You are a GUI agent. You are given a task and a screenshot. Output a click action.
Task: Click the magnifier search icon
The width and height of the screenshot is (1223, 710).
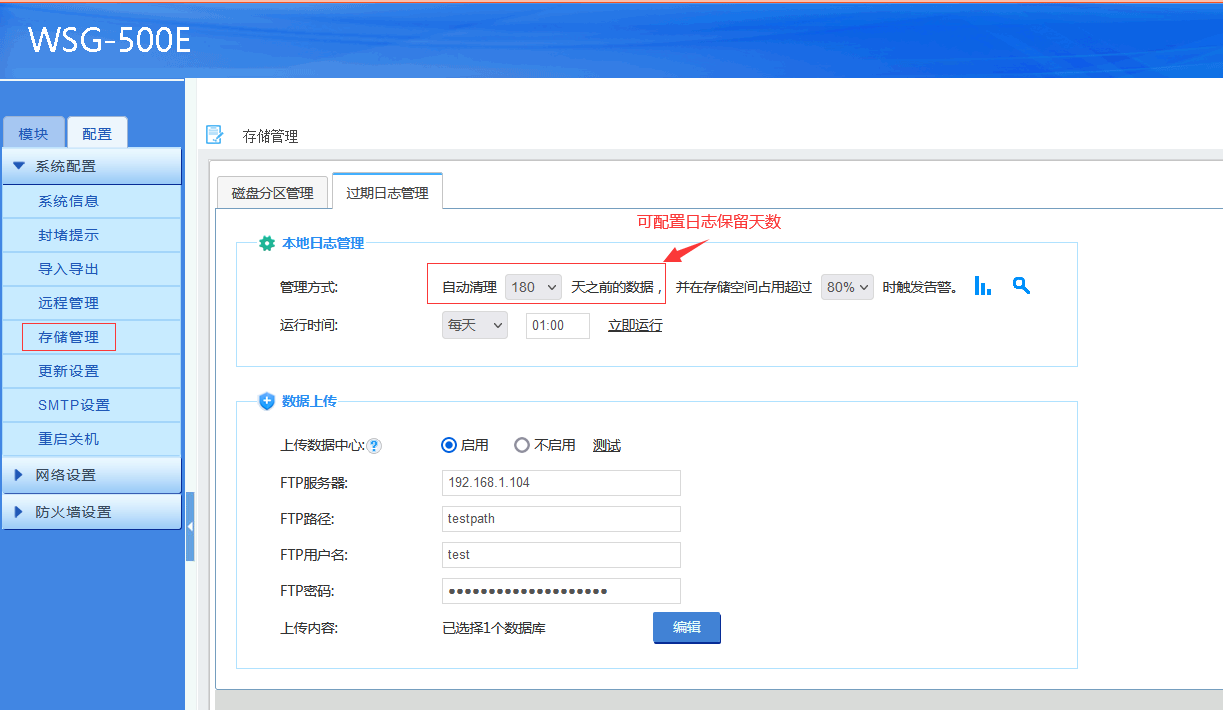[x=1020, y=286]
